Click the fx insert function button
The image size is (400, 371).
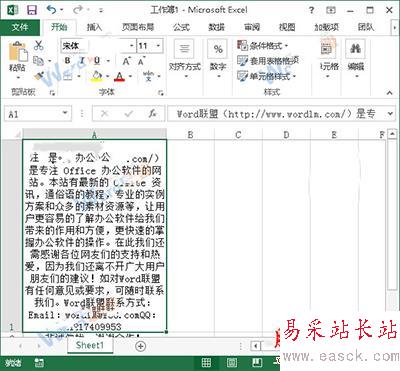tap(153, 114)
